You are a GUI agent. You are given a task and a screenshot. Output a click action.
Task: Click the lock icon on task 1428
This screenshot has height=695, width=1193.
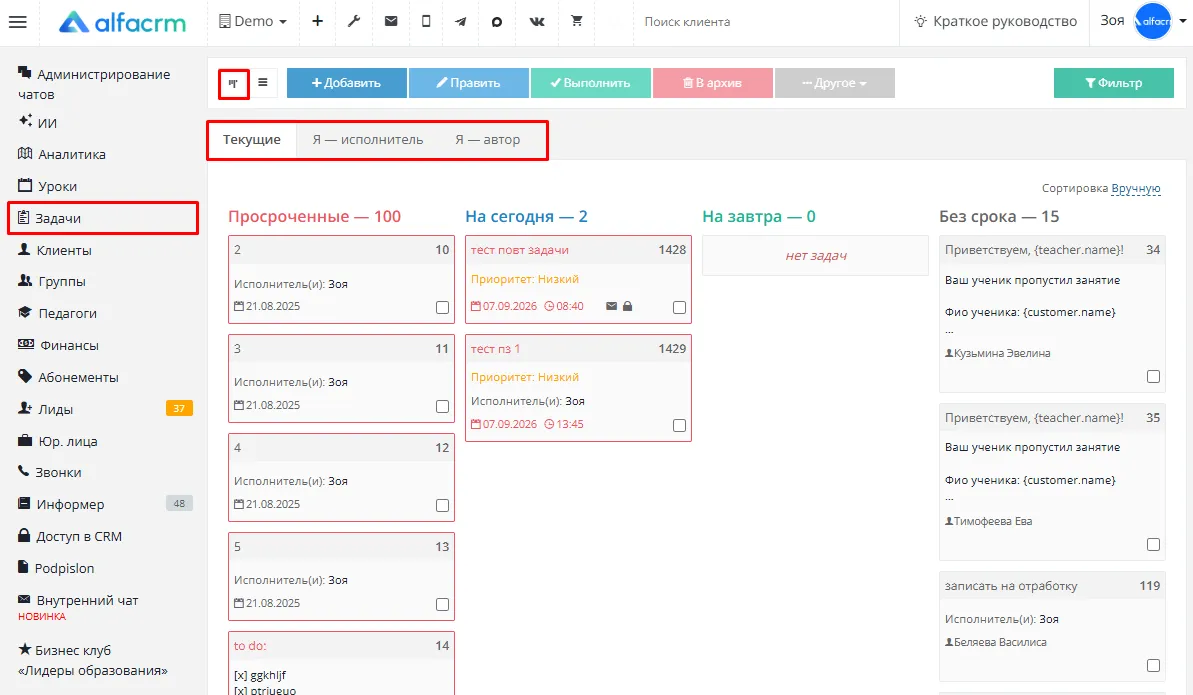[628, 306]
